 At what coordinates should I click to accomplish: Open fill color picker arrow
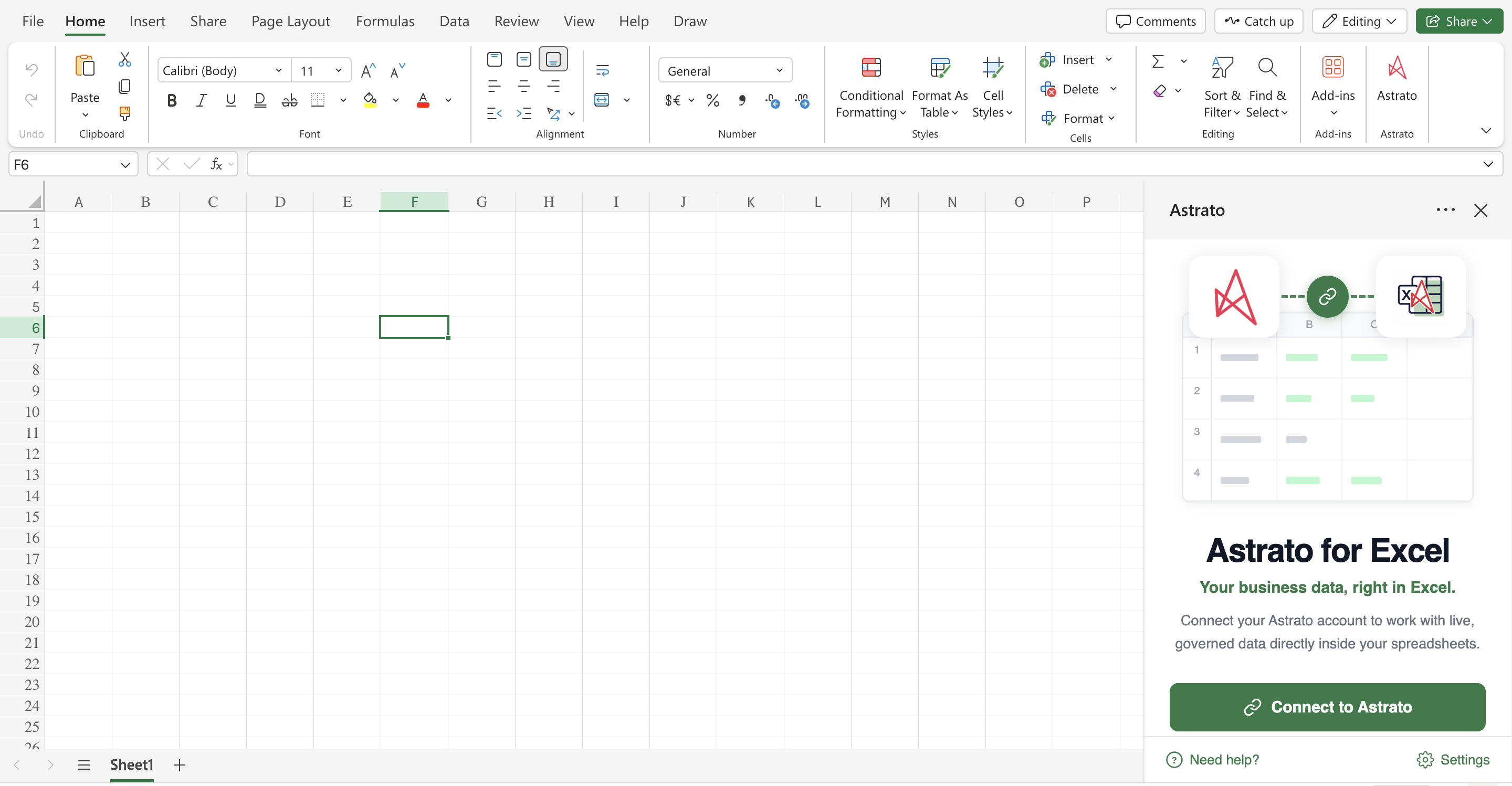(396, 100)
